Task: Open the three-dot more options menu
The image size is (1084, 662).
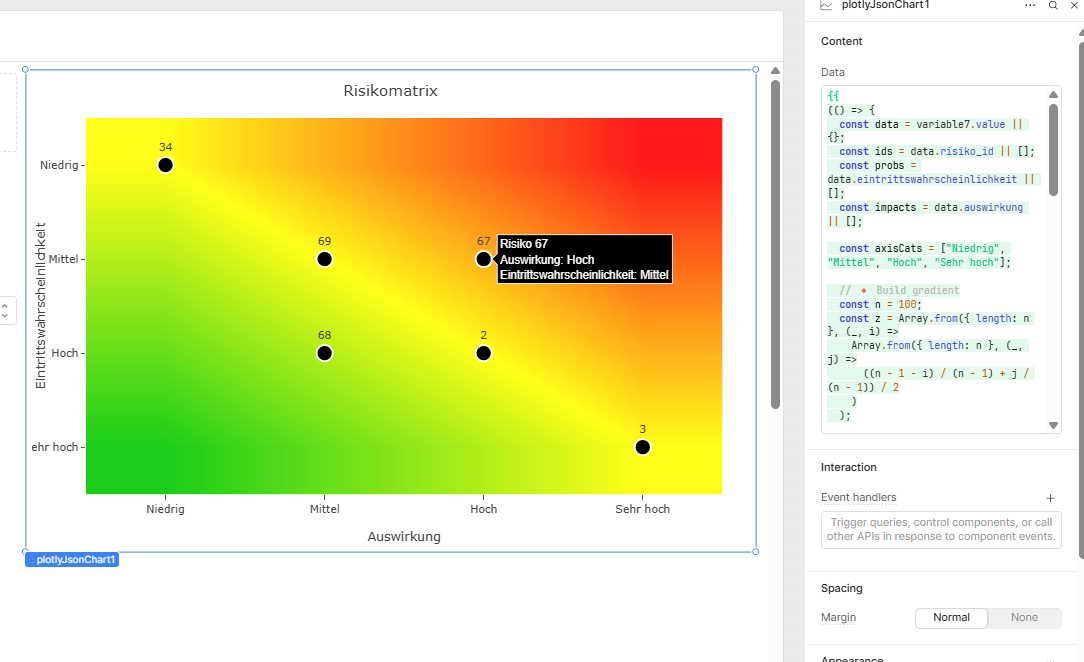Action: (x=1030, y=5)
